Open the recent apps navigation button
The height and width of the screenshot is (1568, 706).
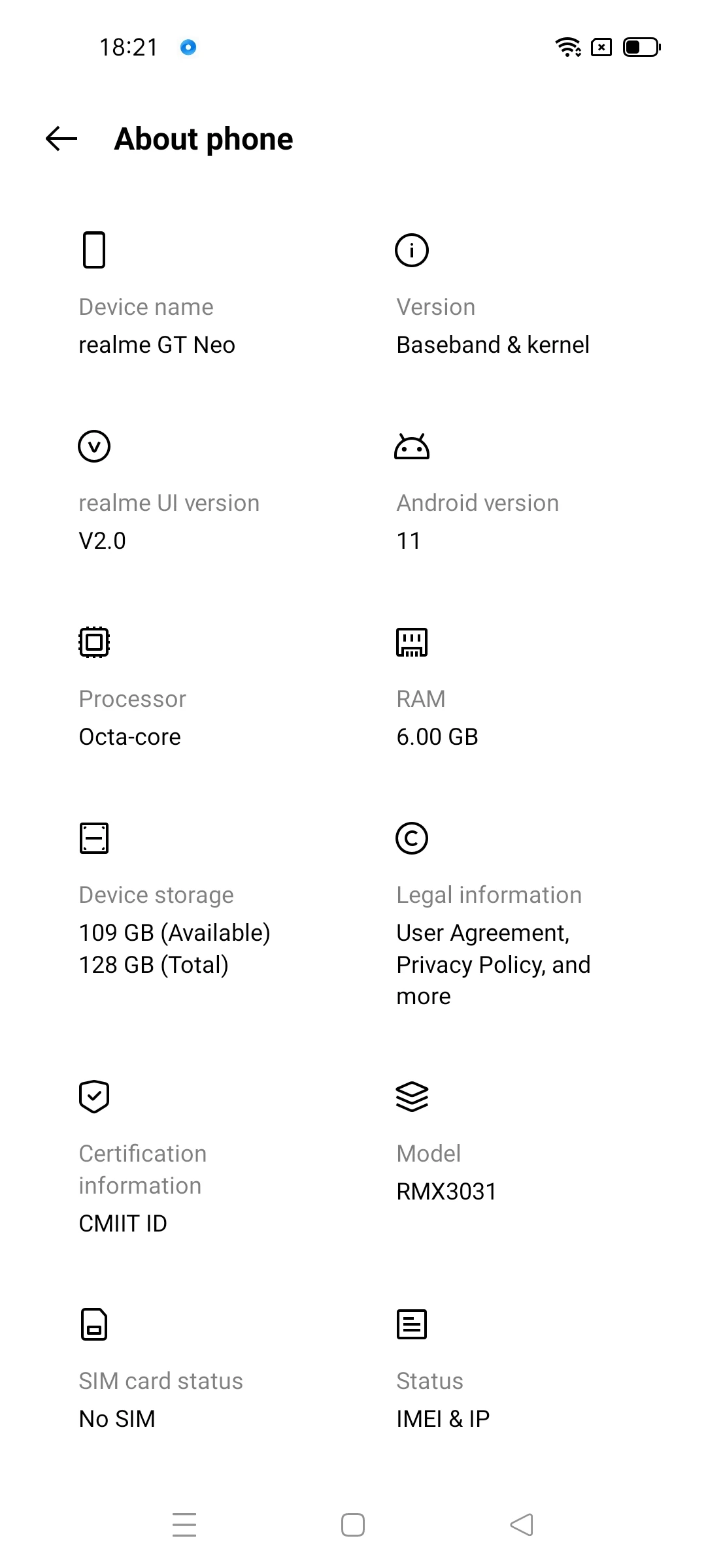pyautogui.click(x=184, y=1525)
